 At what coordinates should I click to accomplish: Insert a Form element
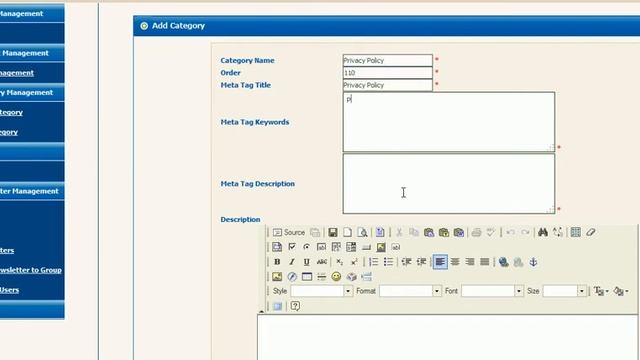click(277, 247)
